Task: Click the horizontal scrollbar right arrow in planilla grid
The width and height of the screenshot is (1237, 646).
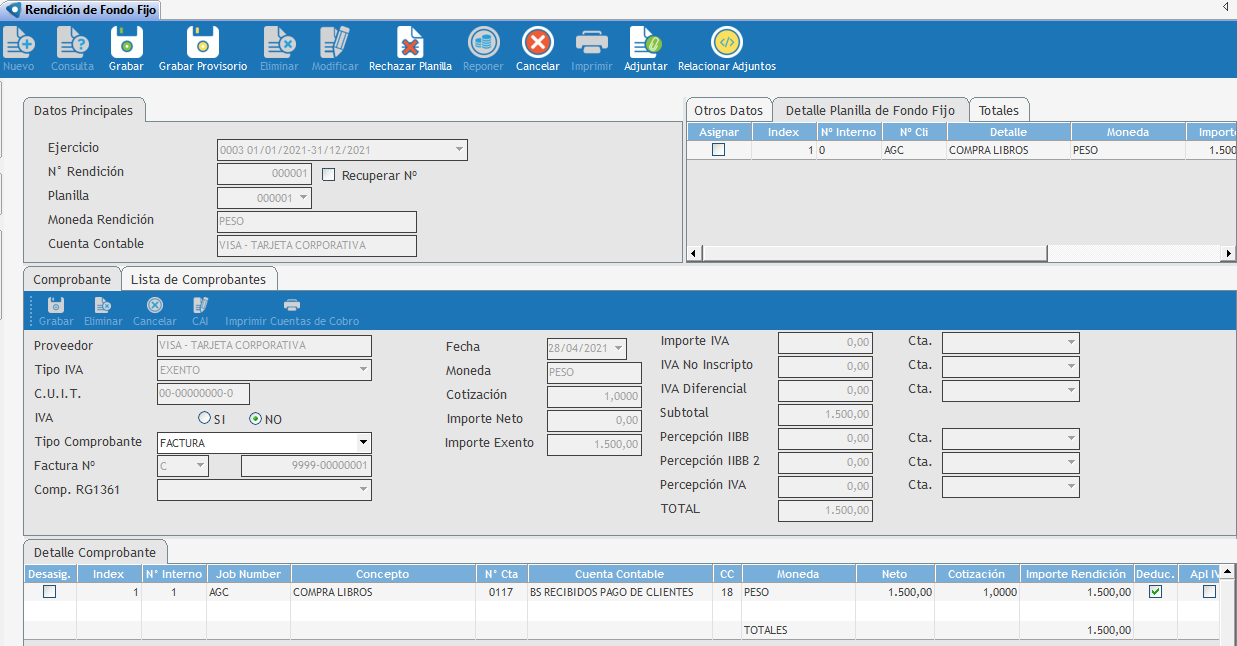Action: pyautogui.click(x=1228, y=254)
